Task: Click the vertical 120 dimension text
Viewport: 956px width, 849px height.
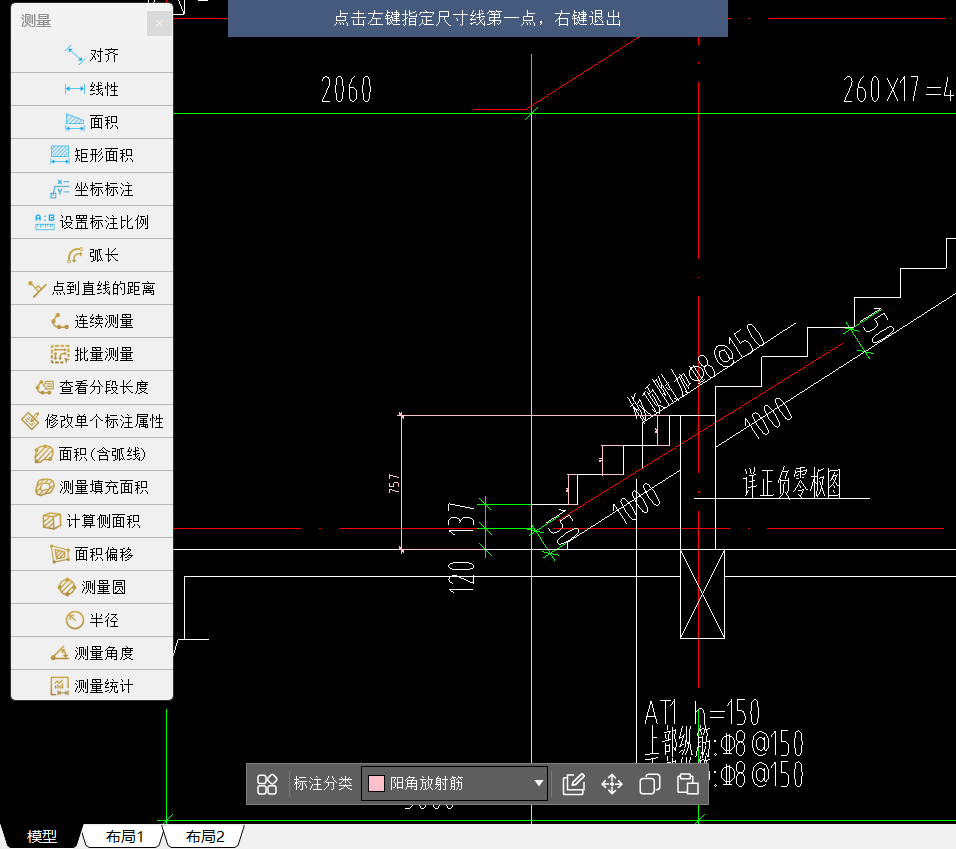Action: (x=462, y=577)
